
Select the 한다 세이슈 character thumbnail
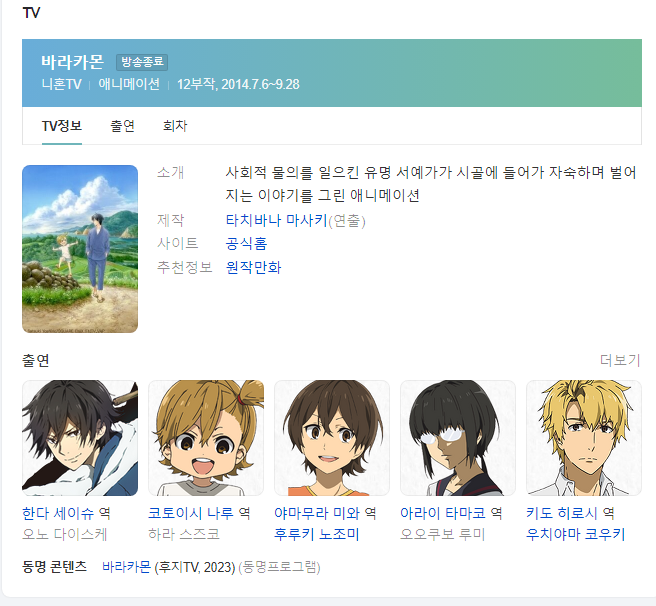[x=80, y=438]
